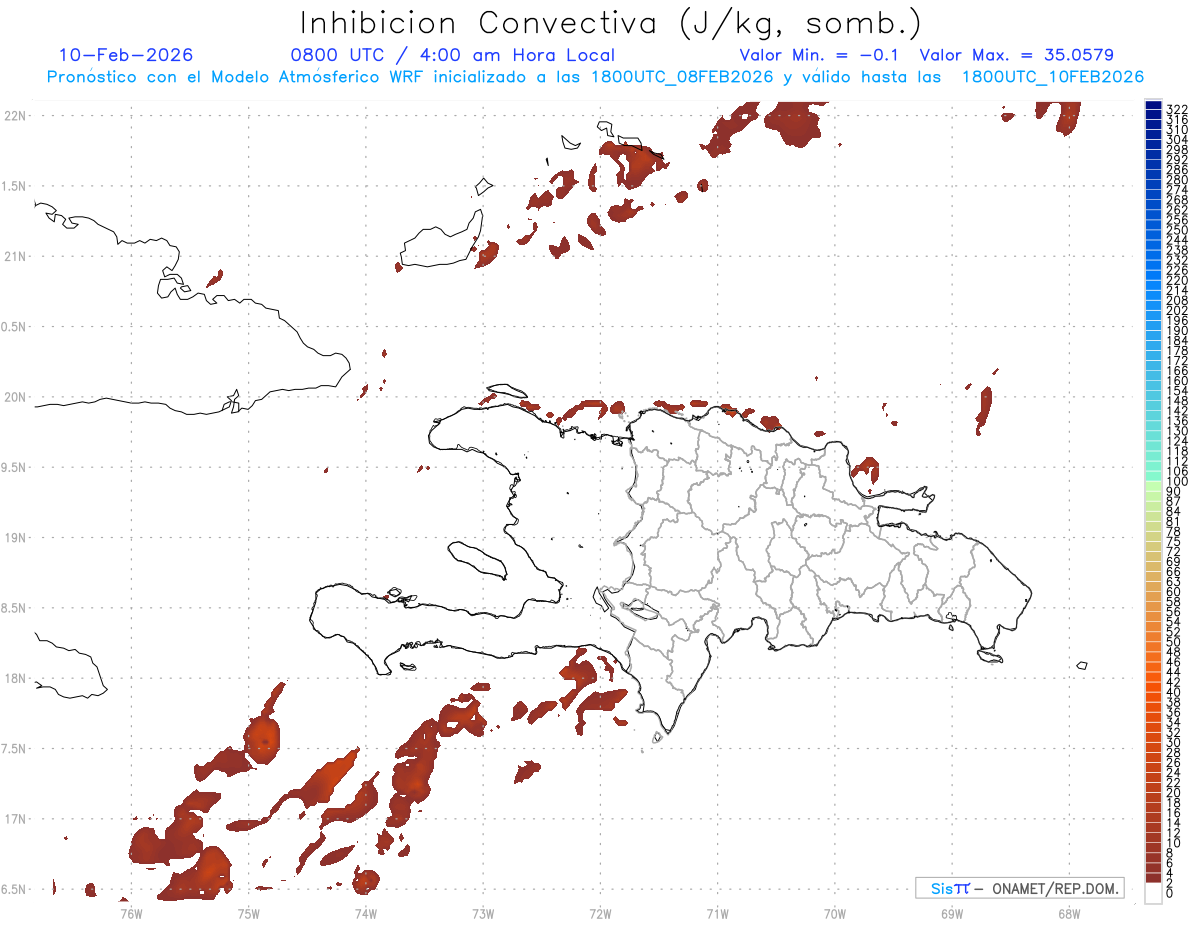Image resolution: width=1200 pixels, height=927 pixels.
Task: Click the 70W longitude label
Action: pos(835,913)
